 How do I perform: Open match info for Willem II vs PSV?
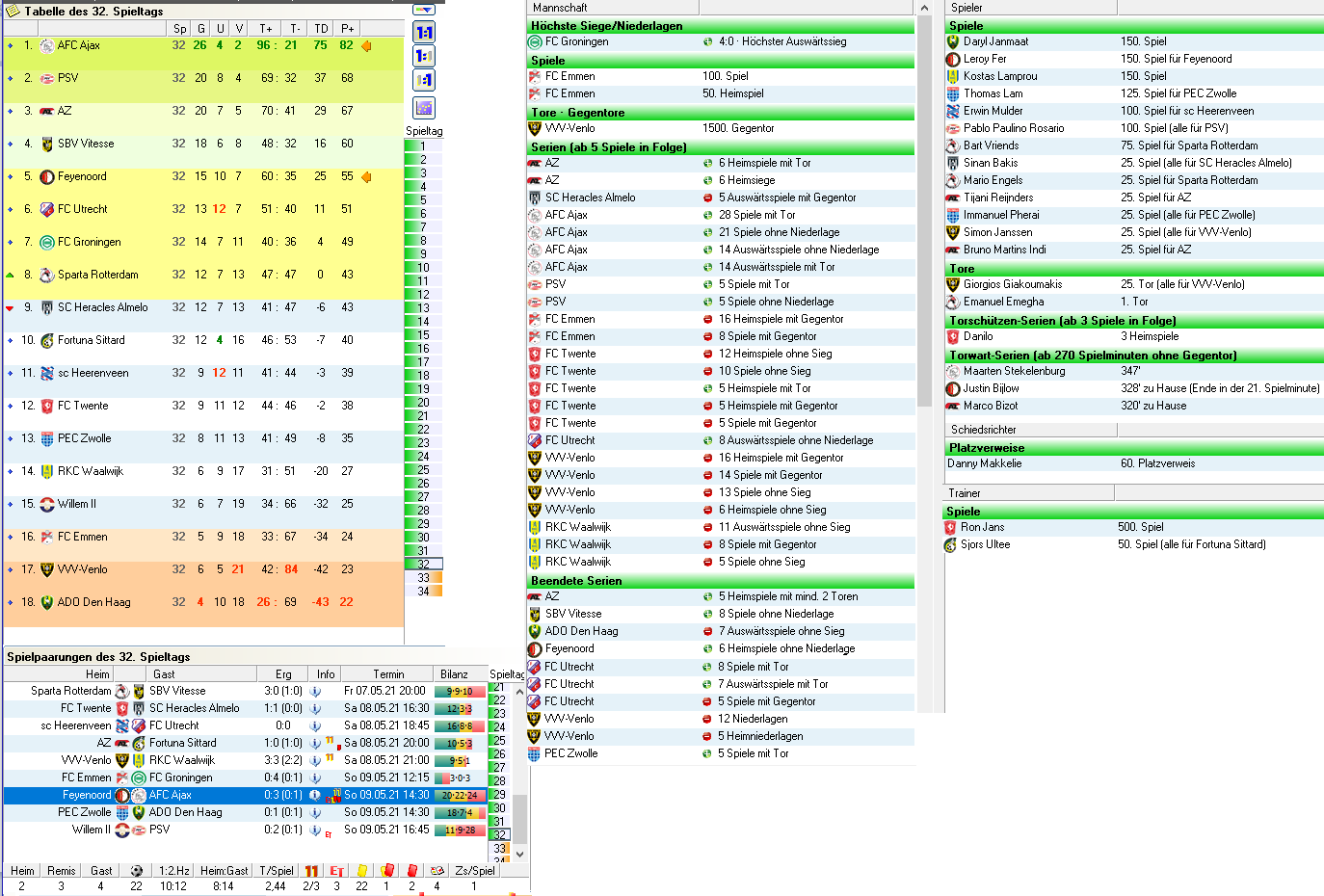(315, 830)
